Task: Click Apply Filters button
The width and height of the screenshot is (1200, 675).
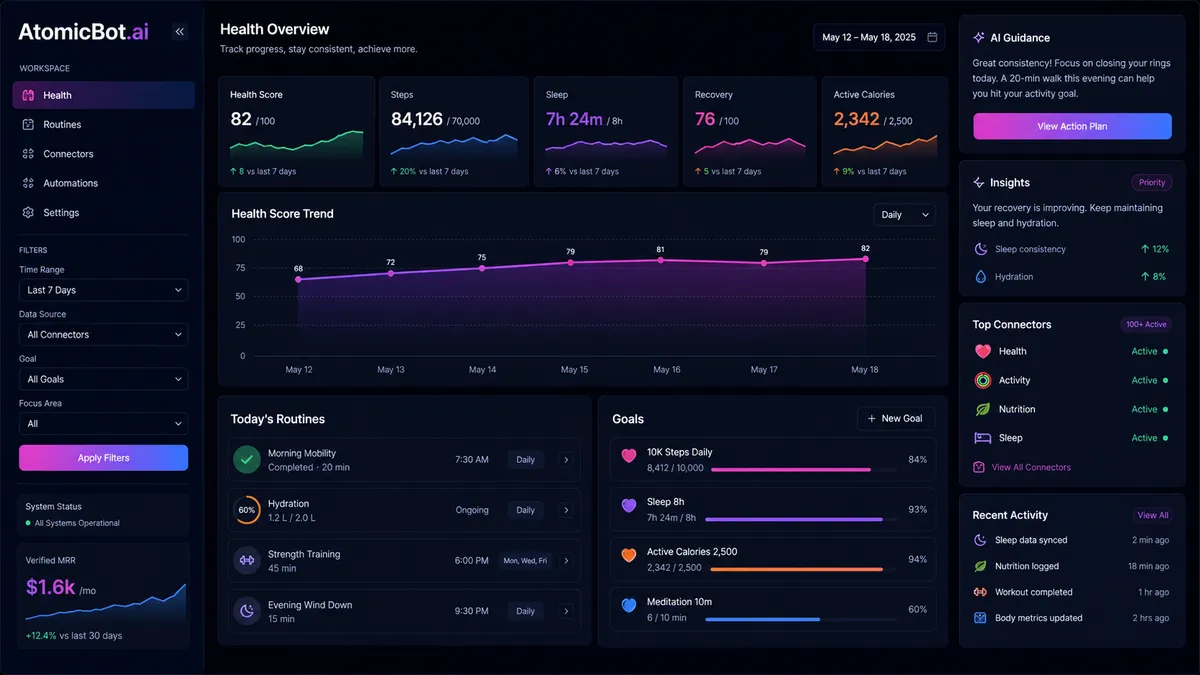Action: click(103, 458)
